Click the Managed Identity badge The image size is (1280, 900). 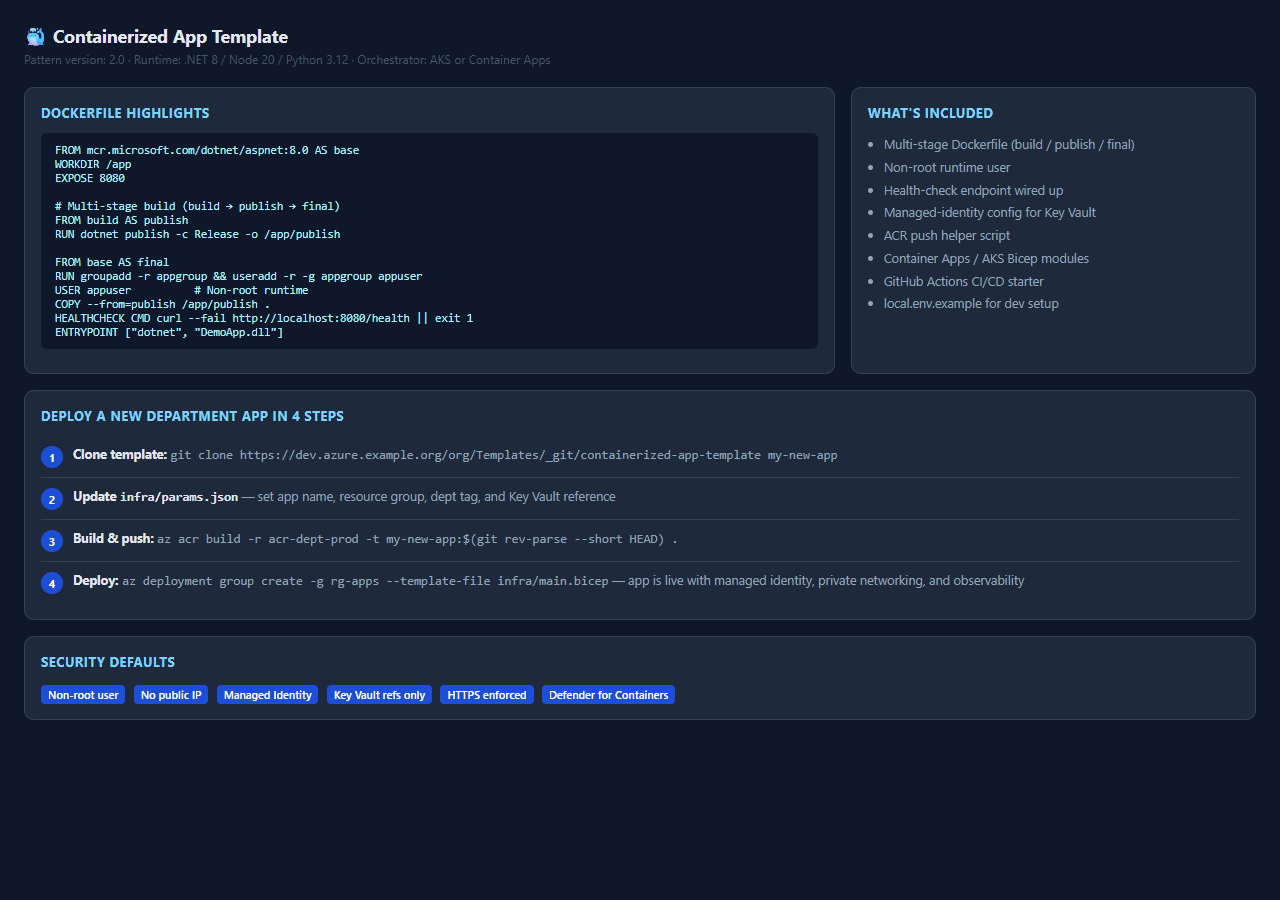coord(268,695)
